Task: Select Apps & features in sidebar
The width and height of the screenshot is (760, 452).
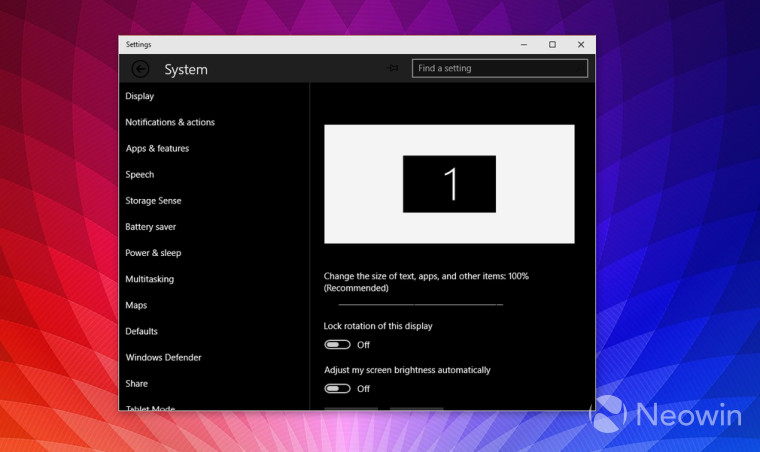Action: pyautogui.click(x=157, y=148)
